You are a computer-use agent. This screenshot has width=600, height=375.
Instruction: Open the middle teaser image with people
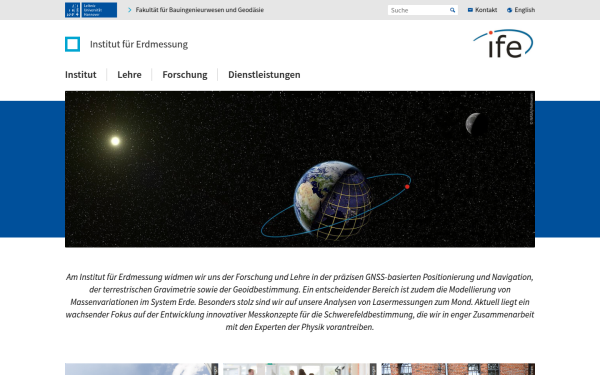coord(300,369)
